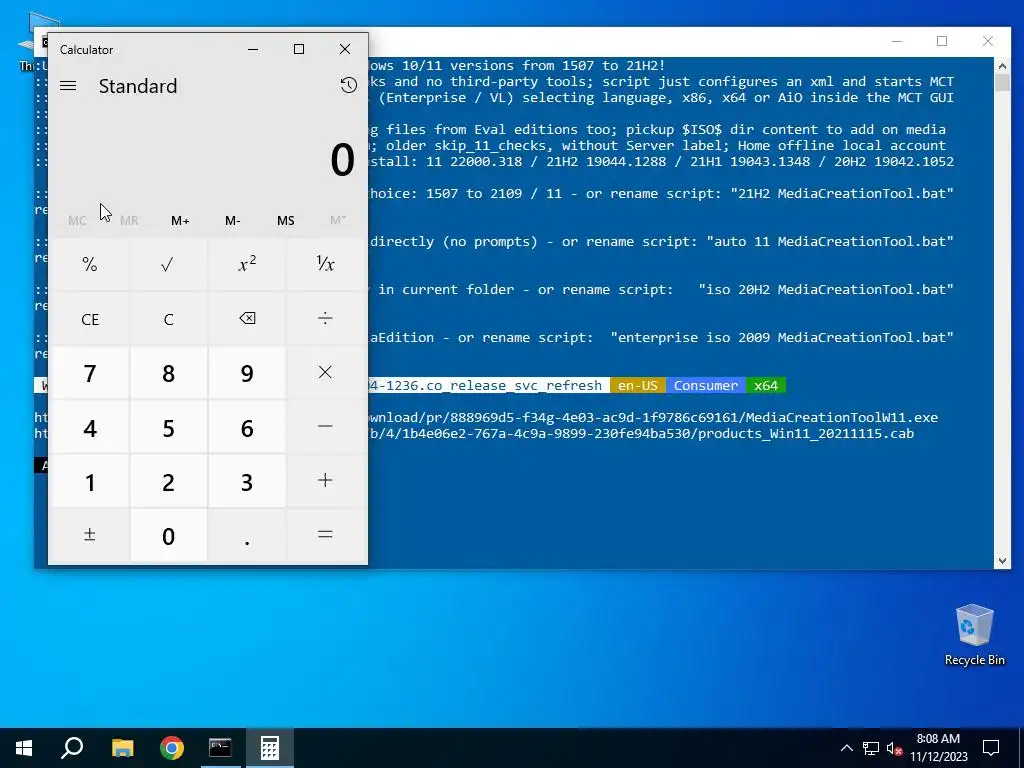This screenshot has height=768, width=1024.
Task: Click the CE clear entry button
Action: pos(90,319)
